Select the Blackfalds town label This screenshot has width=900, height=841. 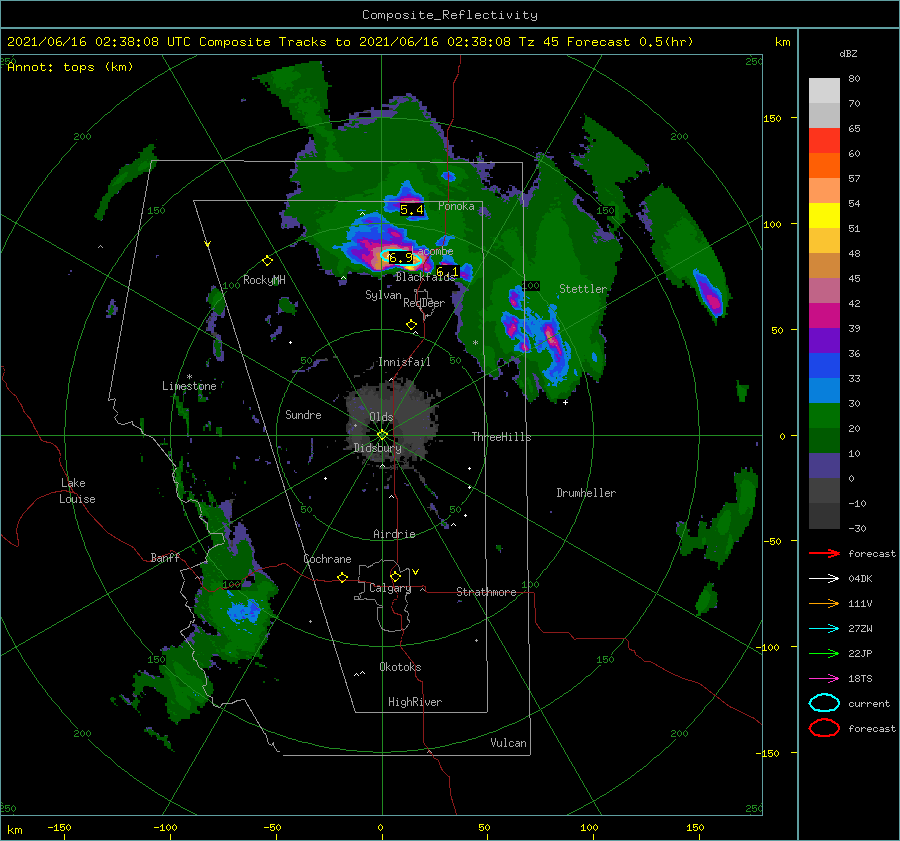[x=425, y=277]
